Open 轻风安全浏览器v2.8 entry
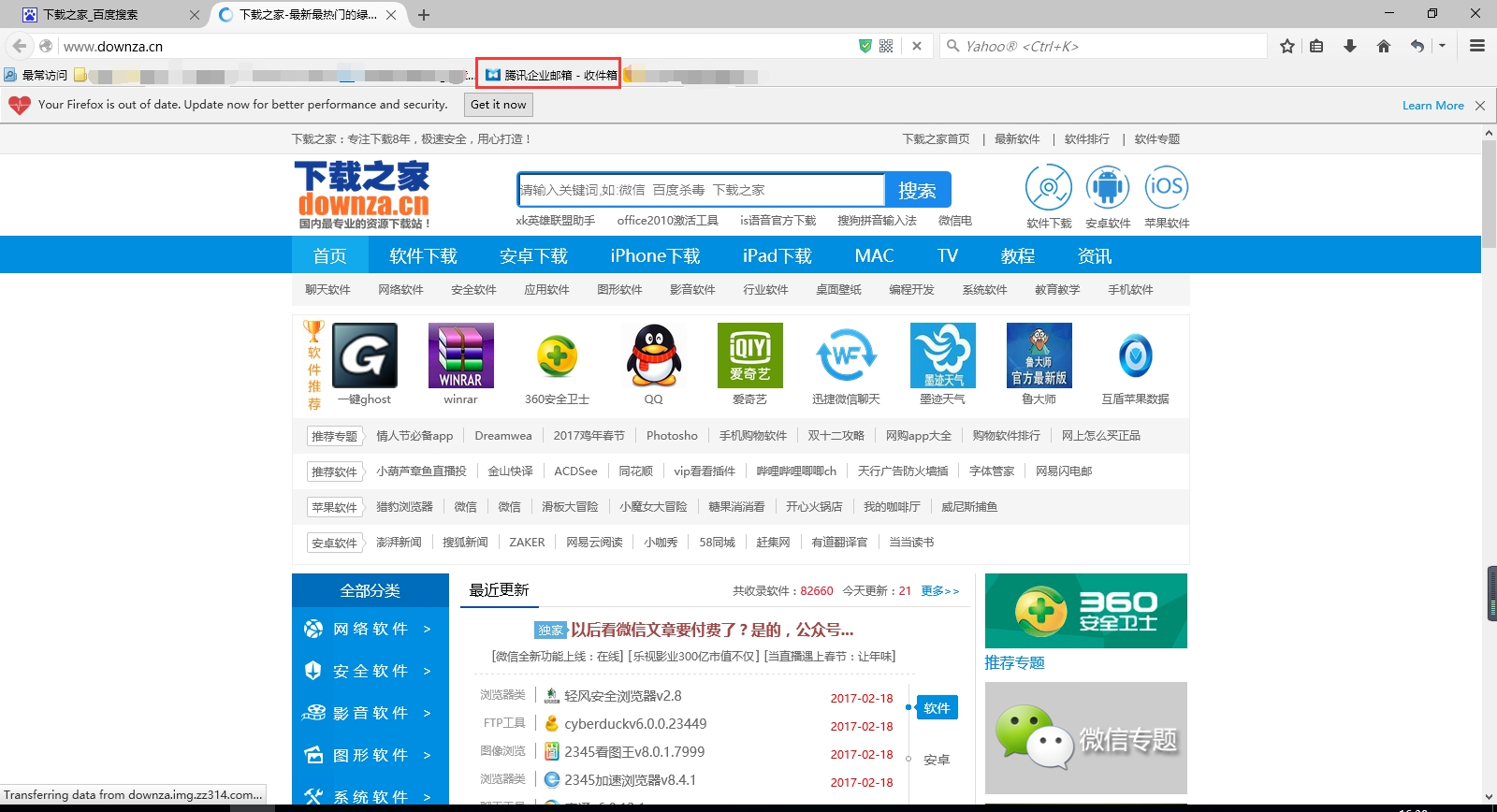 pos(622,696)
